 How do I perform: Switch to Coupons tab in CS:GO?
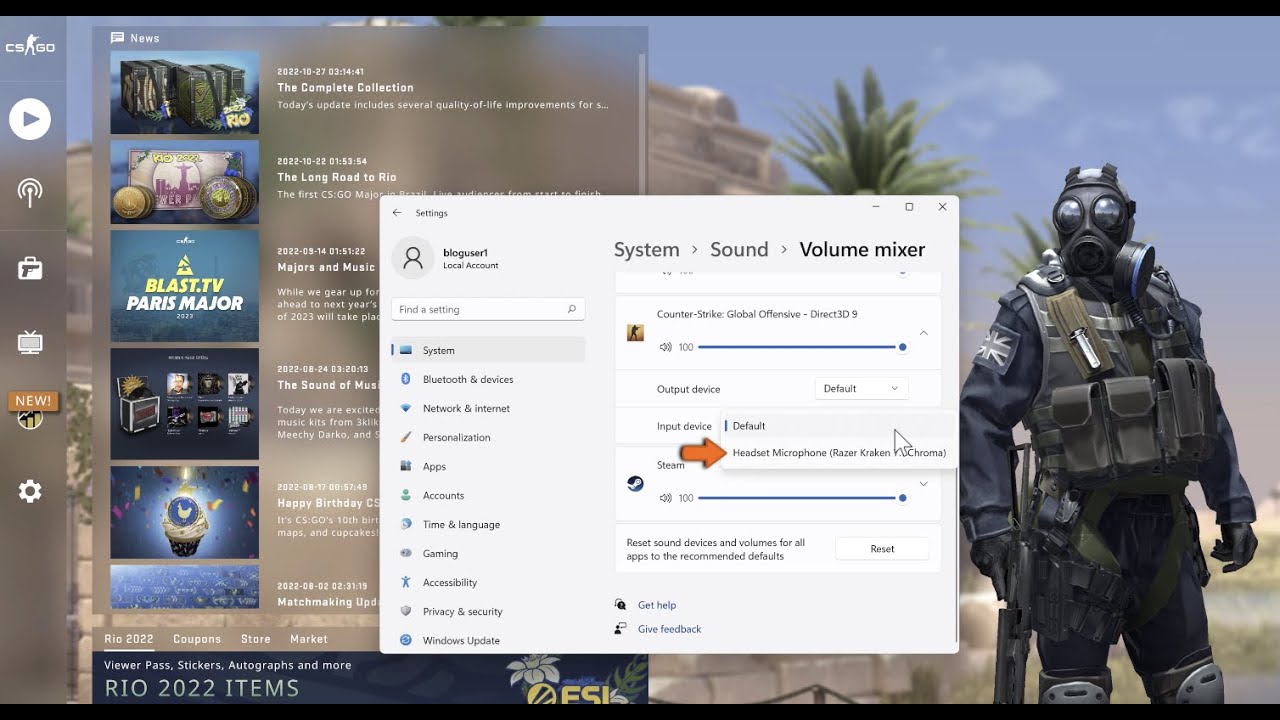[x=197, y=639]
